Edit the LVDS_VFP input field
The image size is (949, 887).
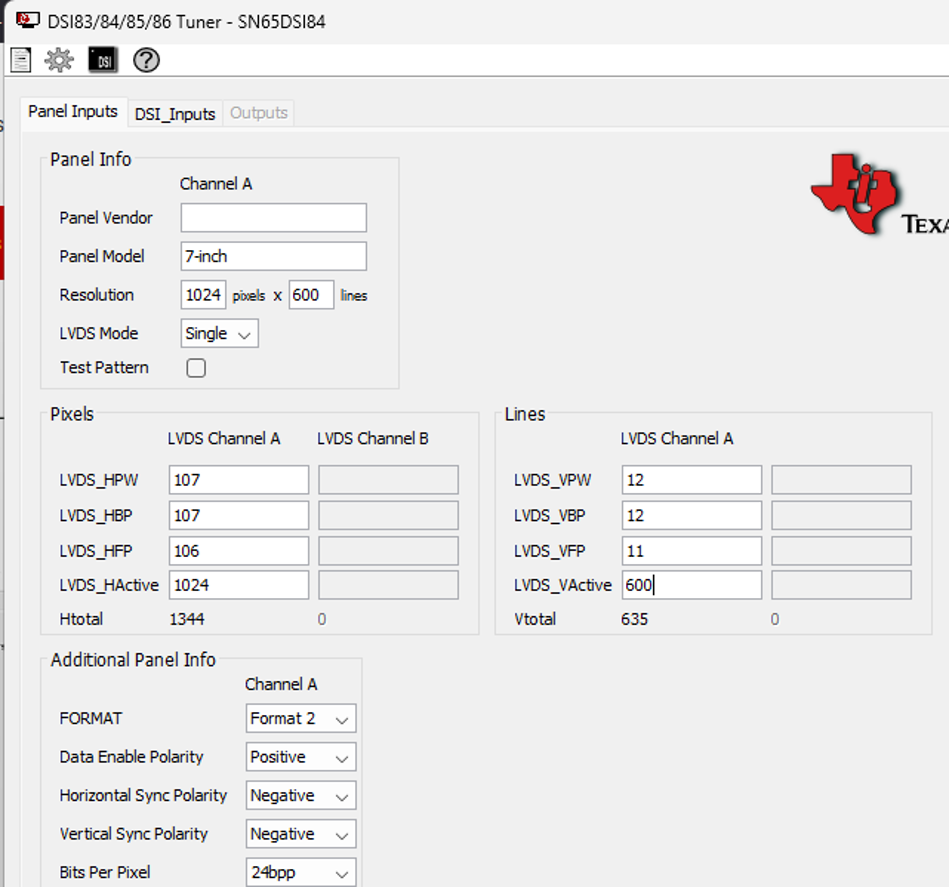[x=692, y=551]
